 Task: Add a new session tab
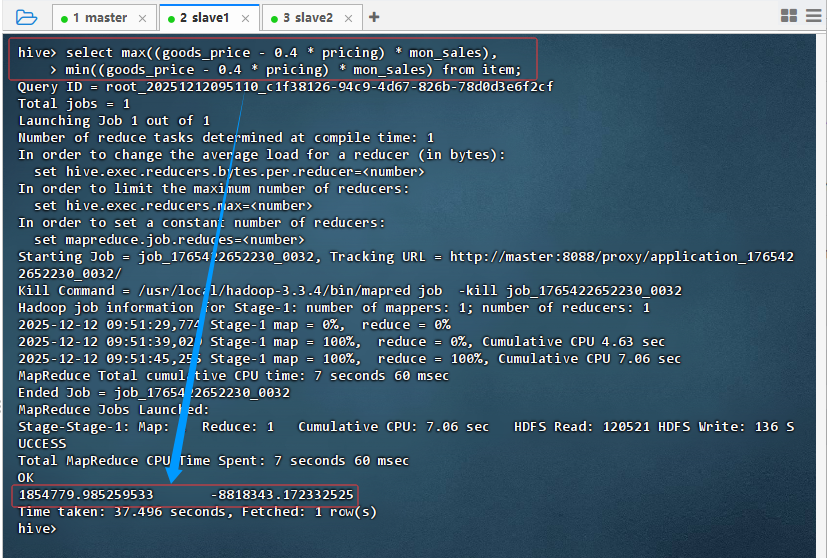(x=374, y=17)
